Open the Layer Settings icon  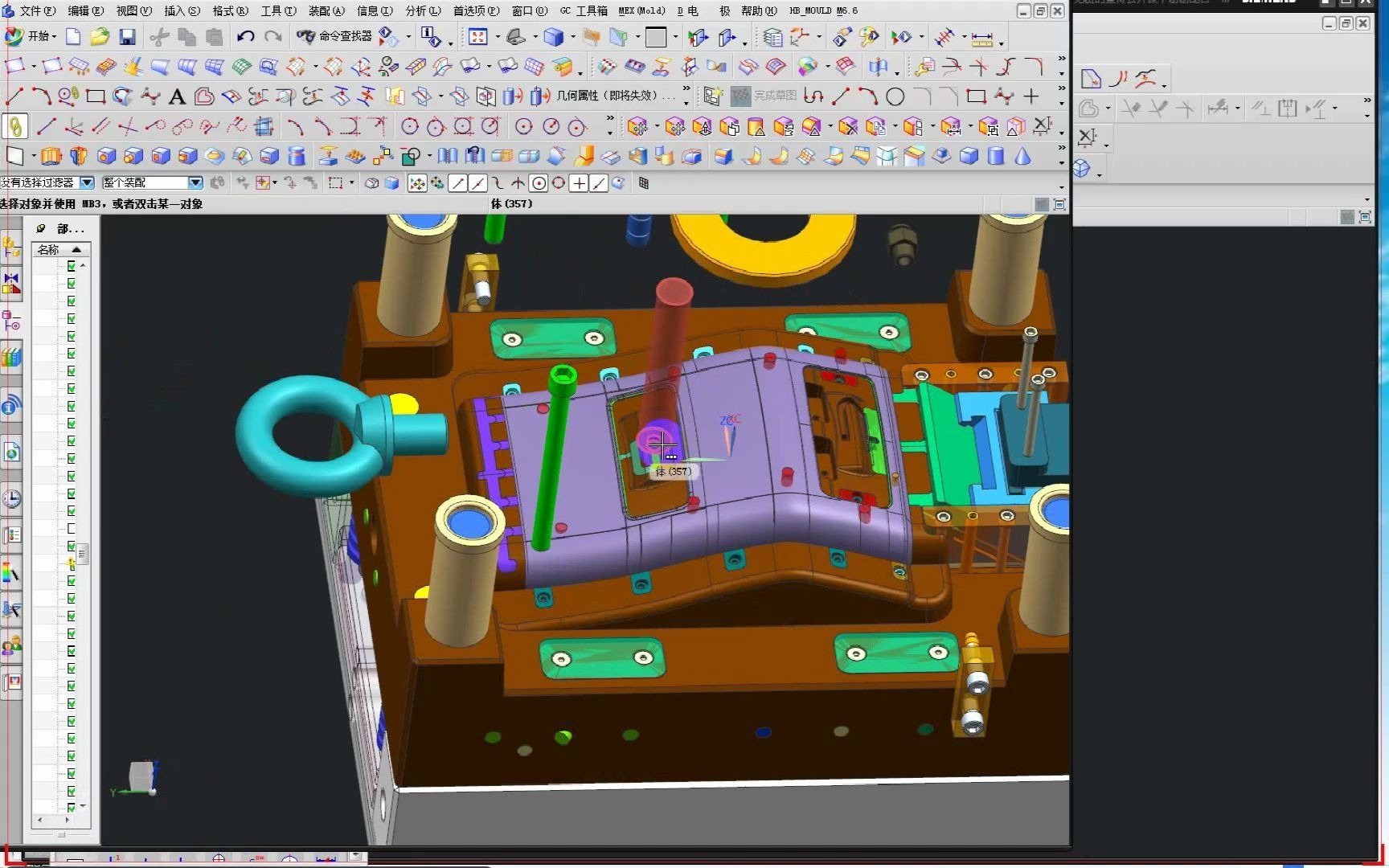(772, 37)
